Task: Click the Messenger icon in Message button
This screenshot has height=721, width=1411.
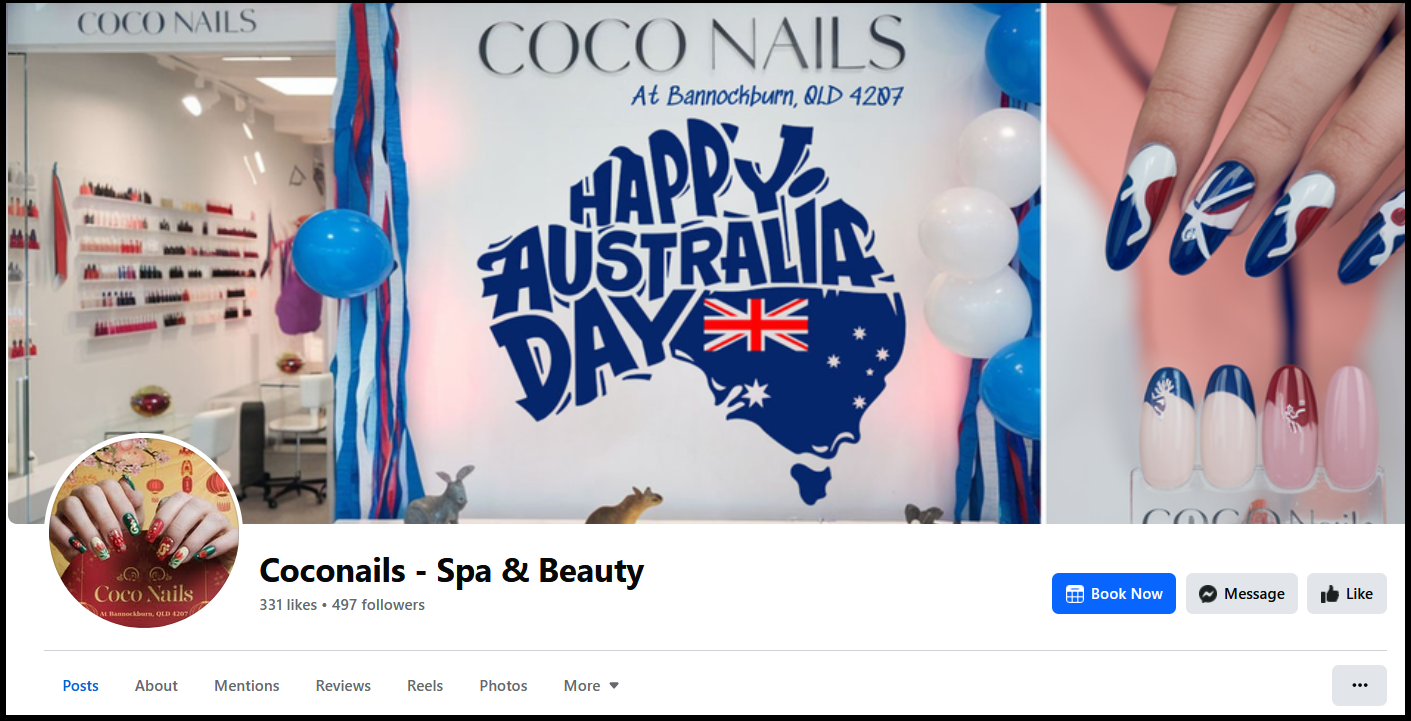Action: (x=1208, y=594)
